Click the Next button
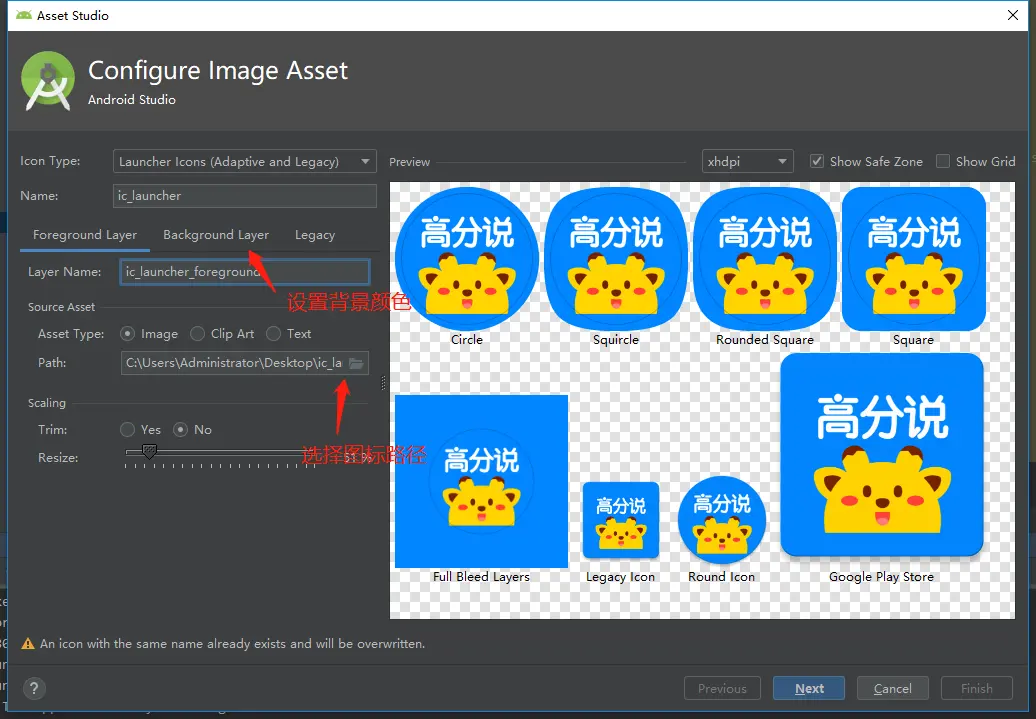The image size is (1036, 719). click(x=809, y=689)
